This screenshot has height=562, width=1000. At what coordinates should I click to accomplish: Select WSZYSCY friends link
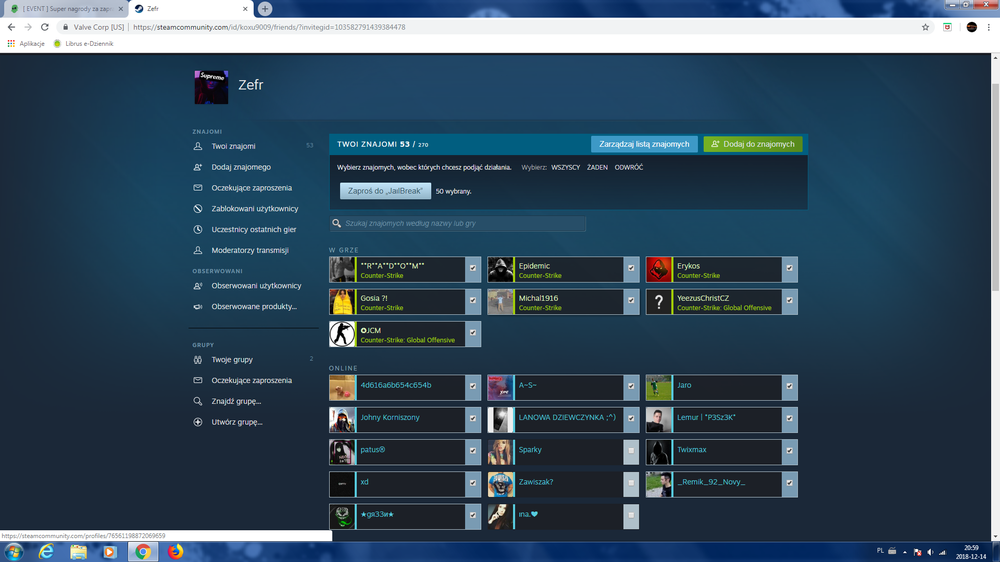point(566,167)
